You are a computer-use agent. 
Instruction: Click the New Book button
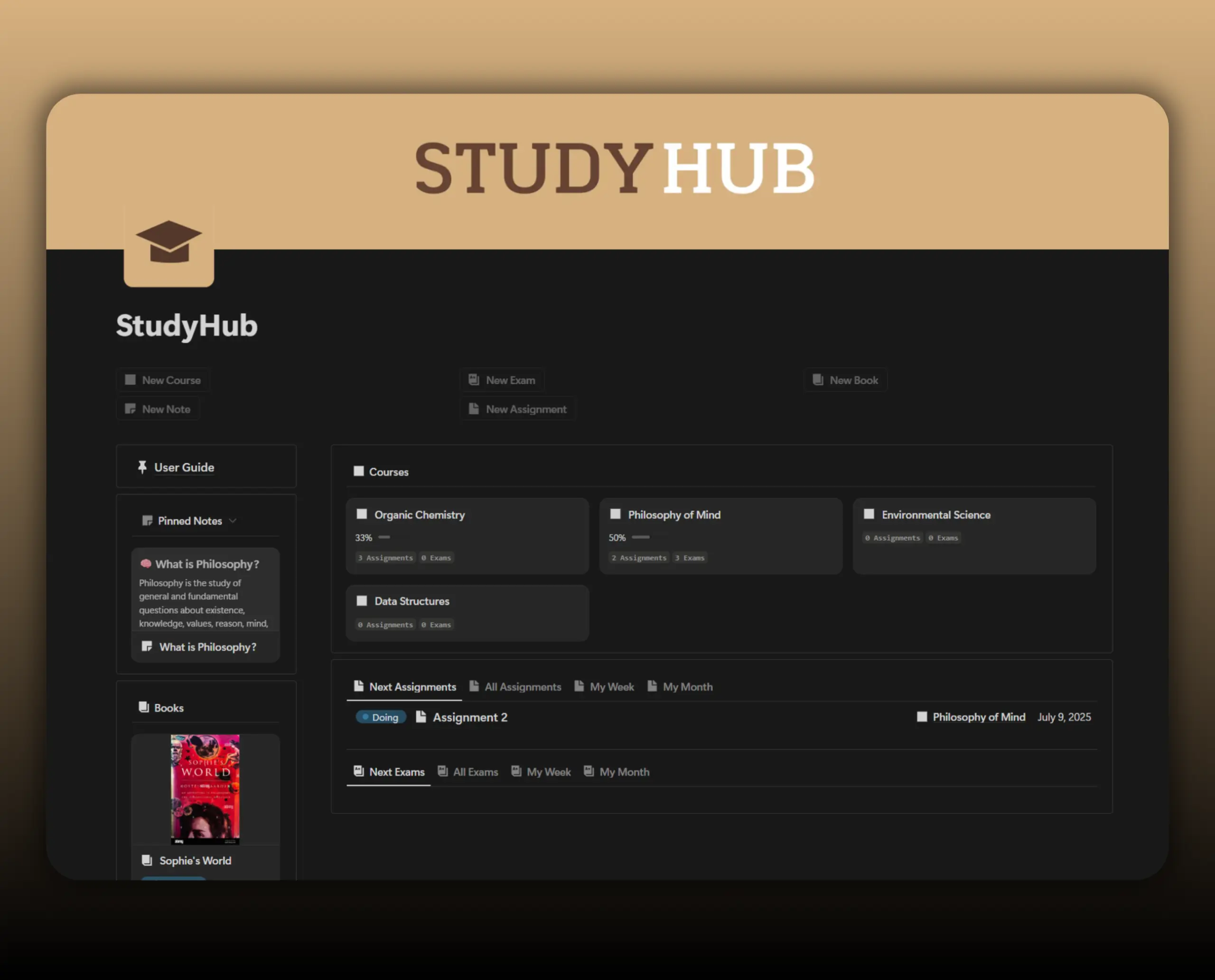845,380
